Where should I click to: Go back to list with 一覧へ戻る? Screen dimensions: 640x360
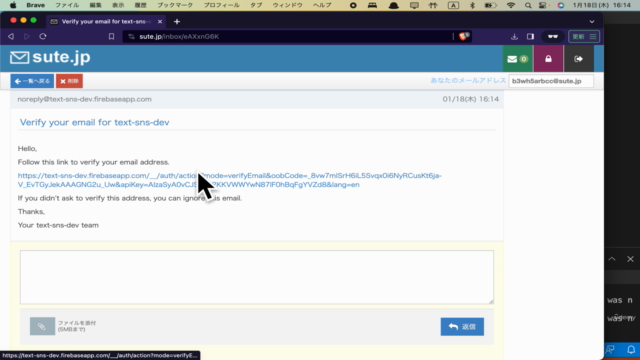(32, 81)
